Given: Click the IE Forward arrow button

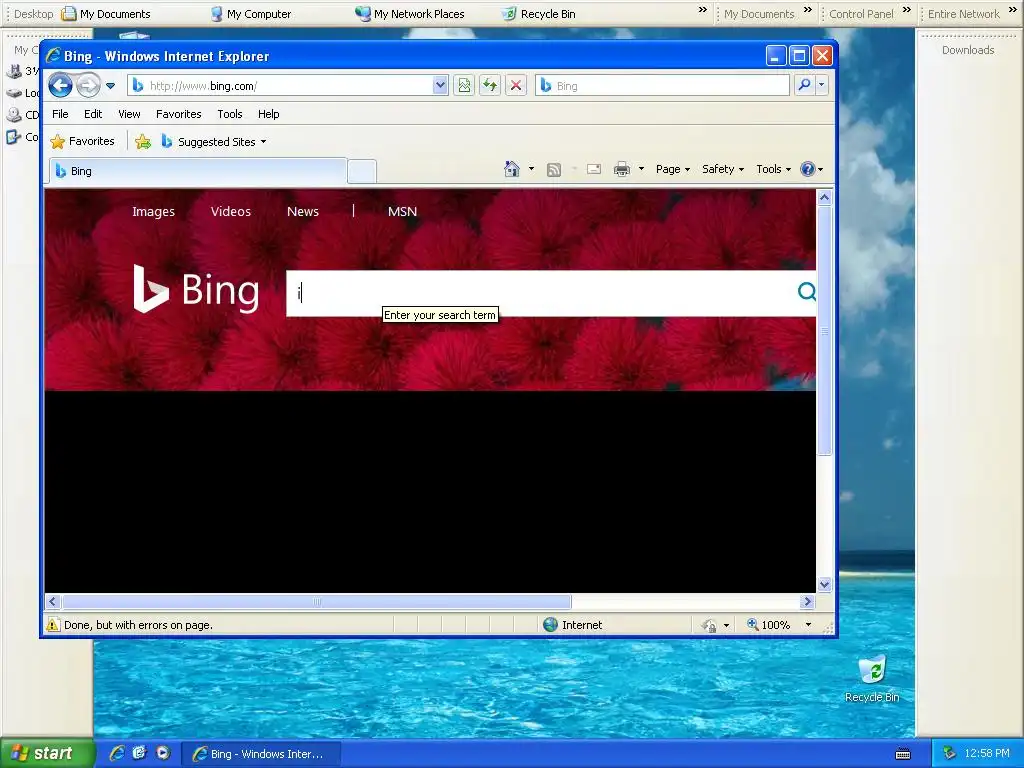Looking at the screenshot, I should (88, 85).
